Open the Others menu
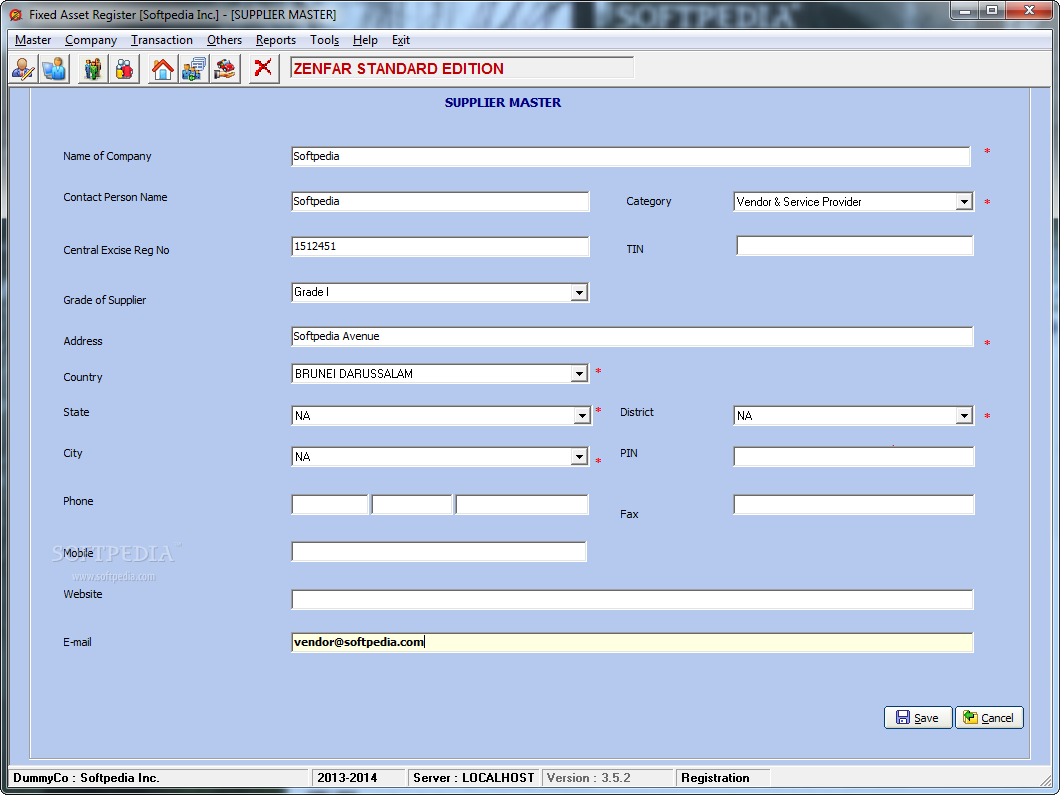Screen dimensions: 1060x795 coord(224,40)
